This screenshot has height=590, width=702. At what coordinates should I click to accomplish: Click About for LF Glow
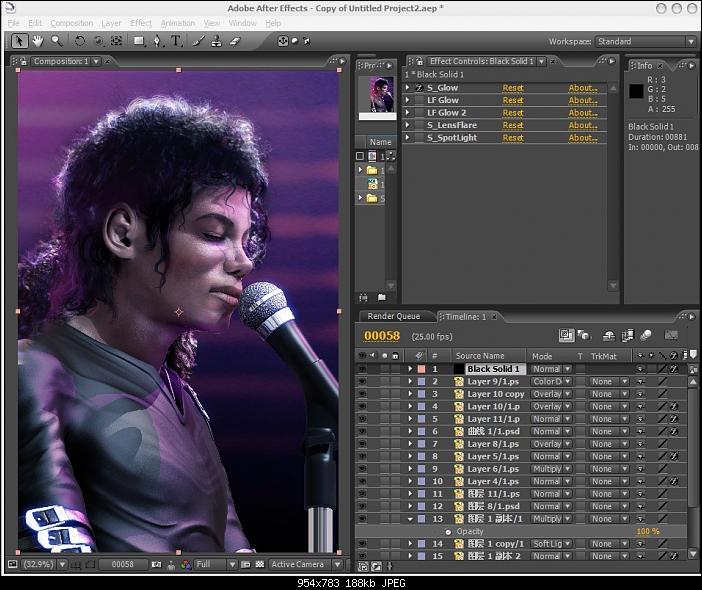(583, 100)
